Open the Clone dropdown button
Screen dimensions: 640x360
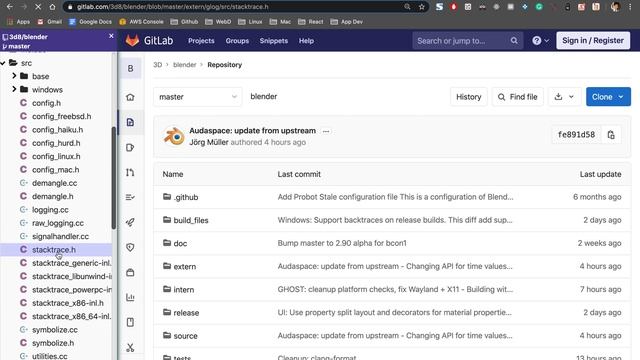[x=608, y=97]
